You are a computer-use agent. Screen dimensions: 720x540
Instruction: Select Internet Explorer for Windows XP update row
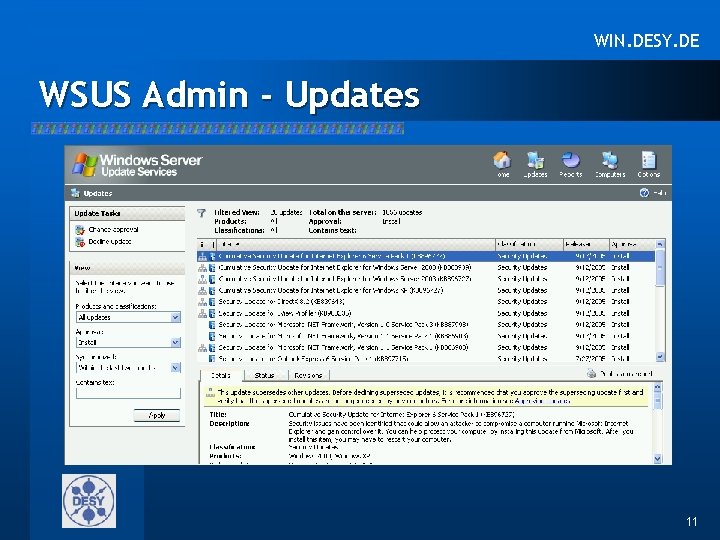(426, 291)
